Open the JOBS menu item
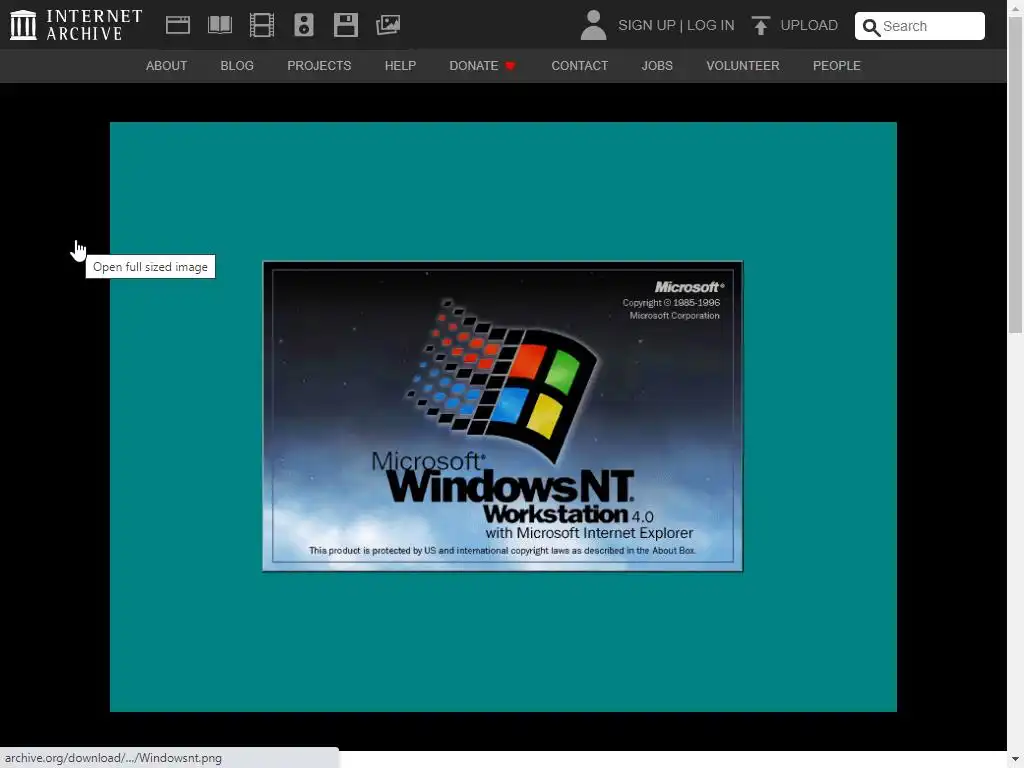The height and width of the screenshot is (768, 1024). 657,66
